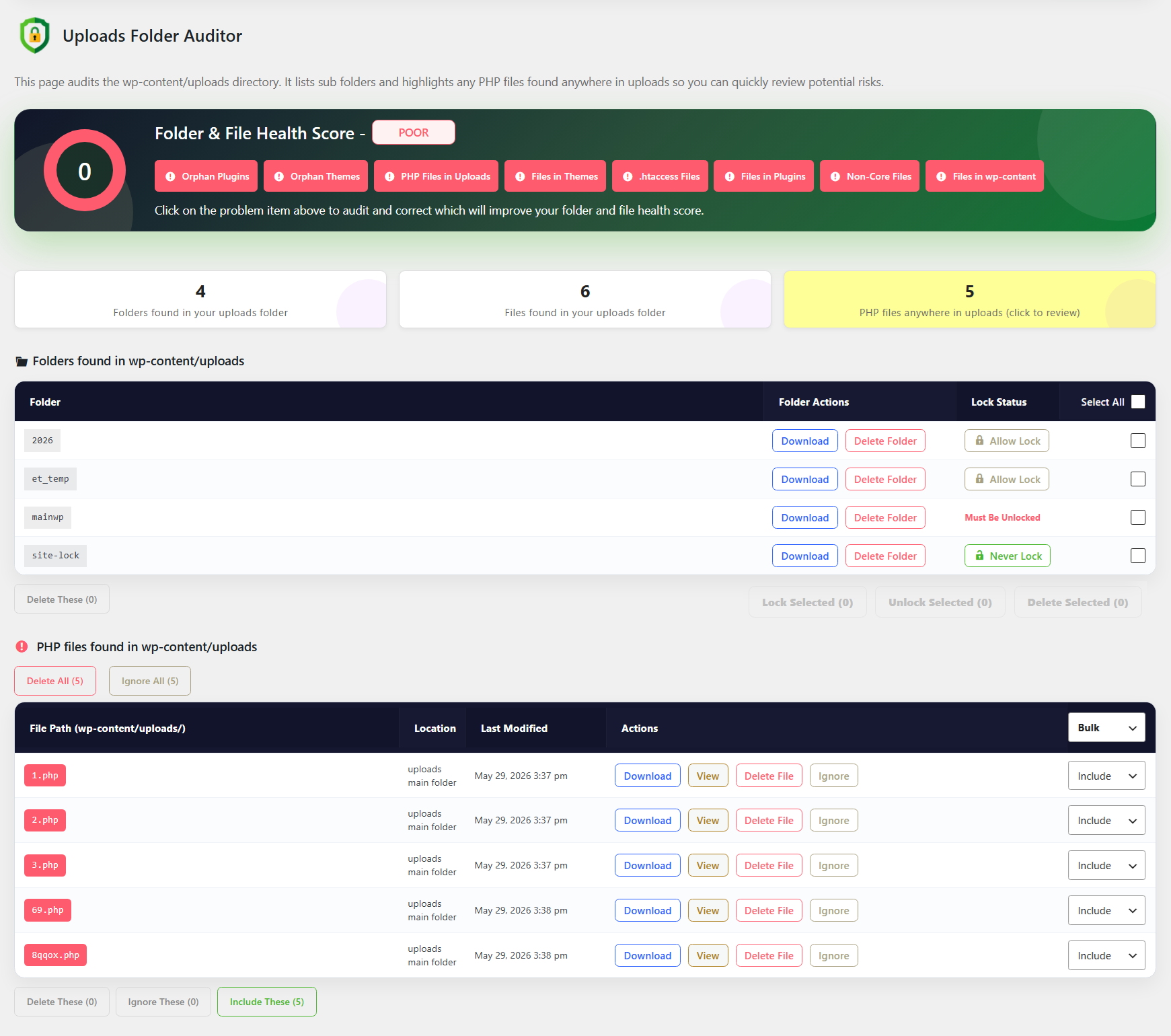The width and height of the screenshot is (1171, 1036).
Task: Open Include dropdown for 3.php
Action: [1106, 865]
